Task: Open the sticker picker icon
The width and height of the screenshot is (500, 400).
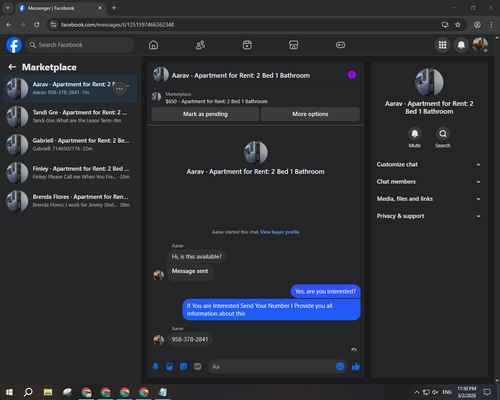Action: coord(183,367)
